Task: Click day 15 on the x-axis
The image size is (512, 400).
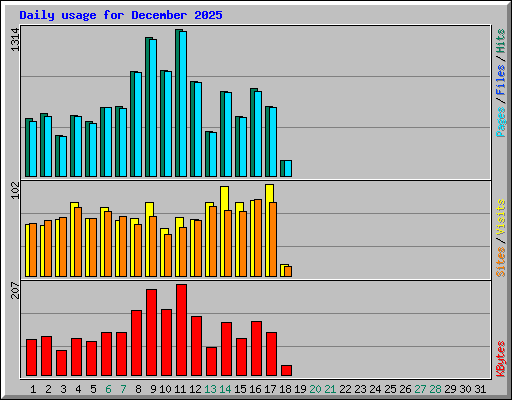Action: point(240,389)
